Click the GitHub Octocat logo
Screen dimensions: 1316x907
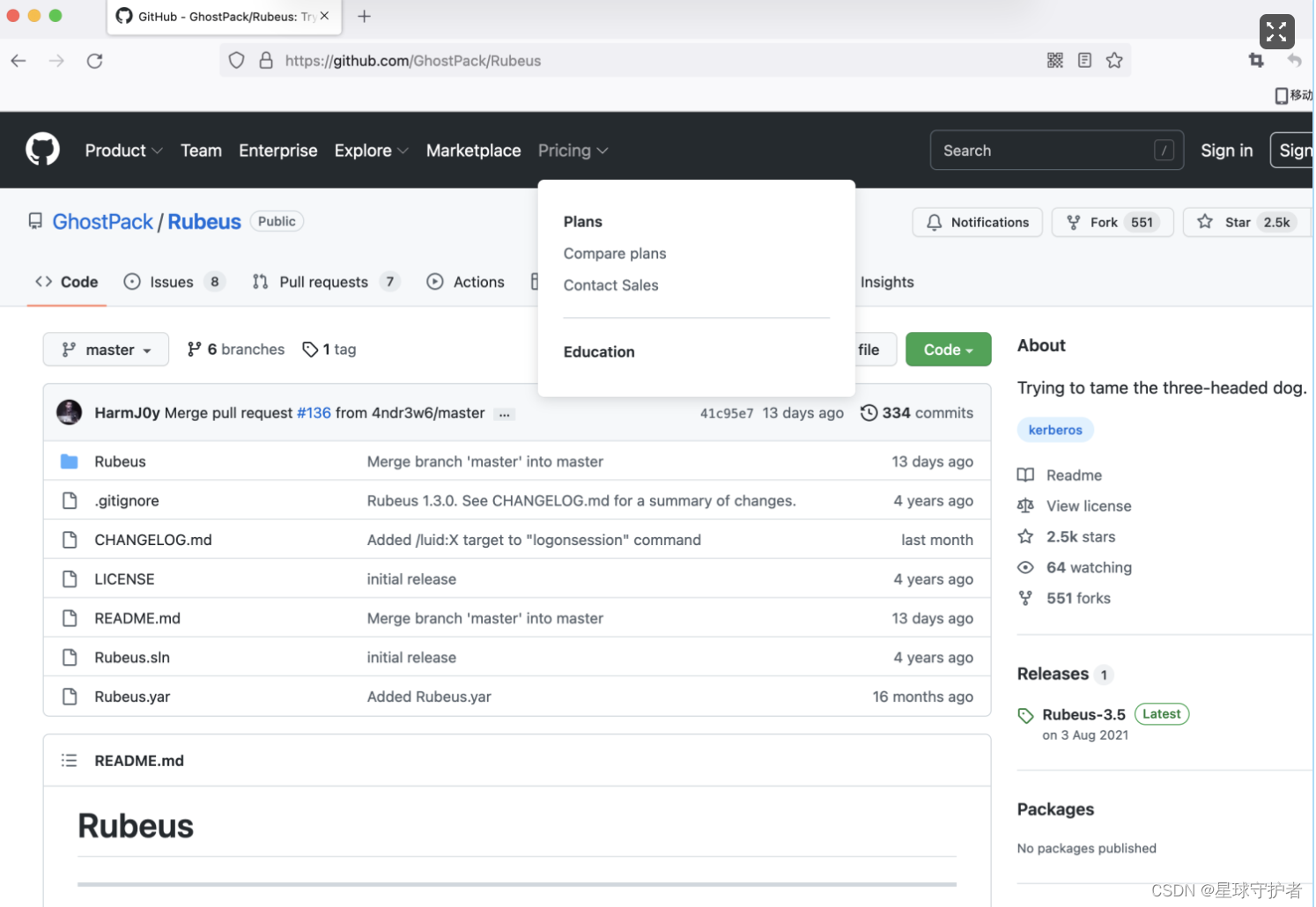tap(42, 150)
